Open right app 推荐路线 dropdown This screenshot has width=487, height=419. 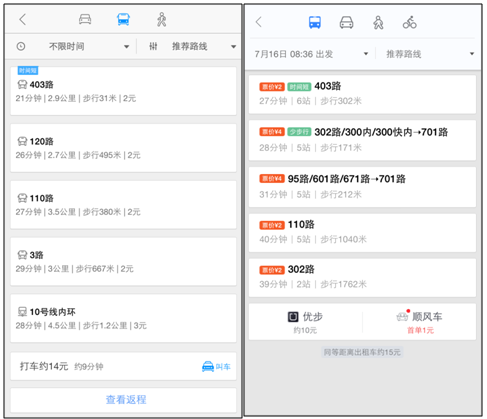(430, 54)
